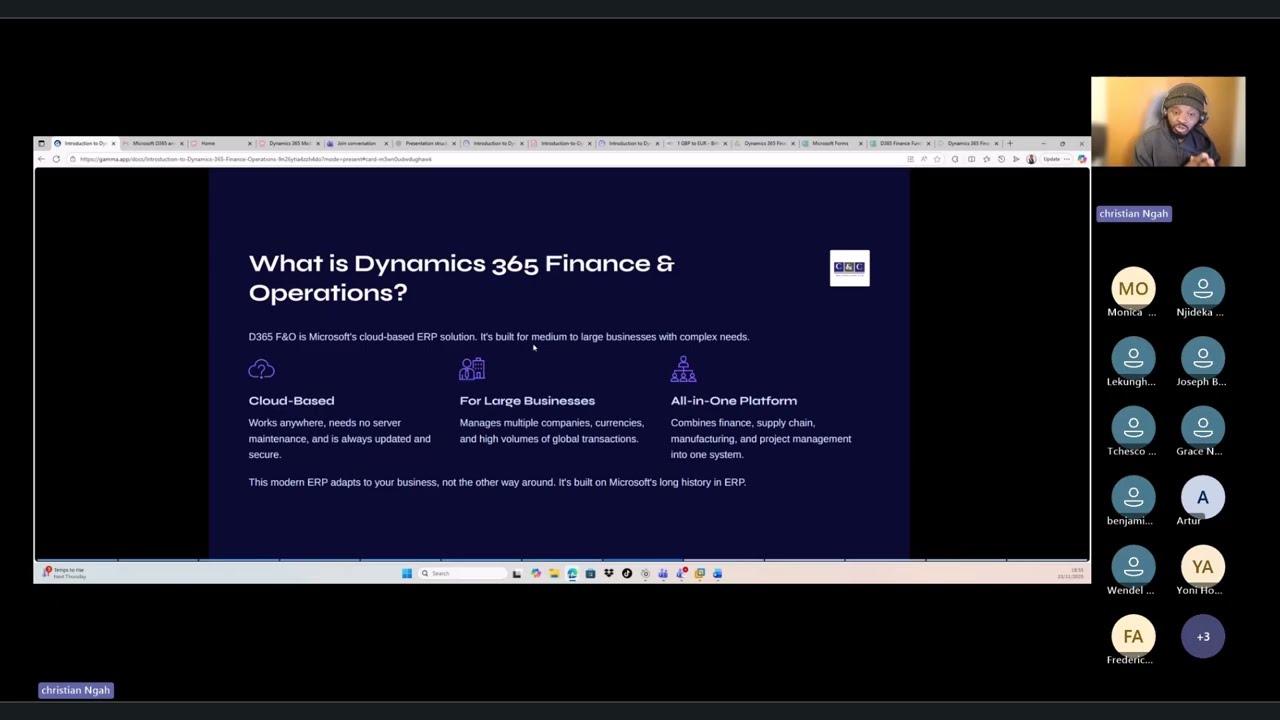The width and height of the screenshot is (1280, 720).
Task: Open File Explorer from taskbar
Action: 554,573
